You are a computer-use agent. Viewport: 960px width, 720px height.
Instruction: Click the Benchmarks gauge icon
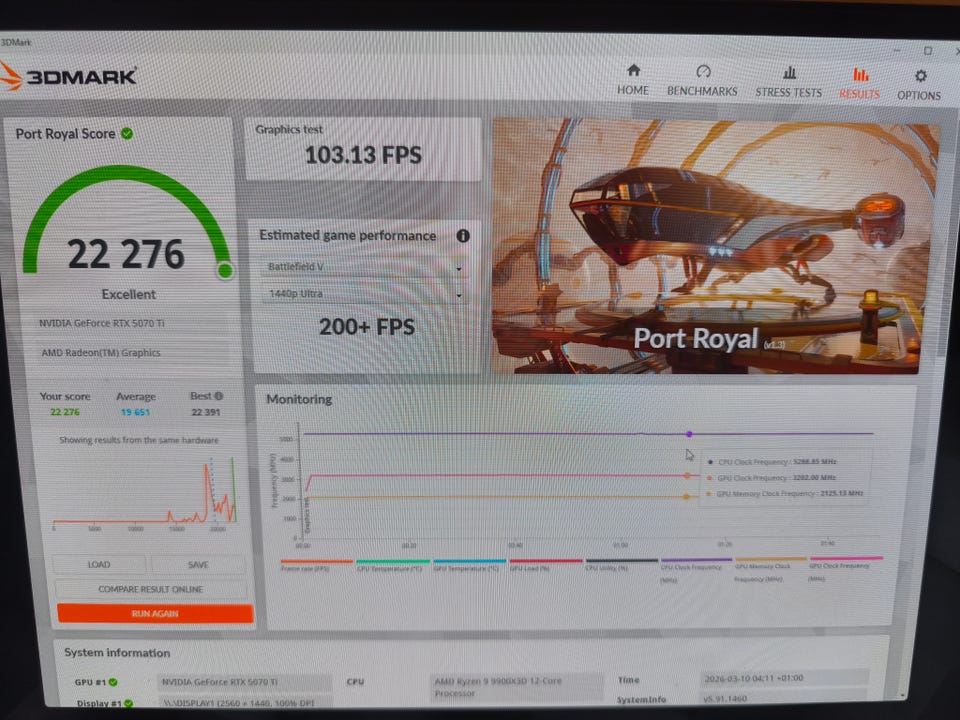point(703,72)
